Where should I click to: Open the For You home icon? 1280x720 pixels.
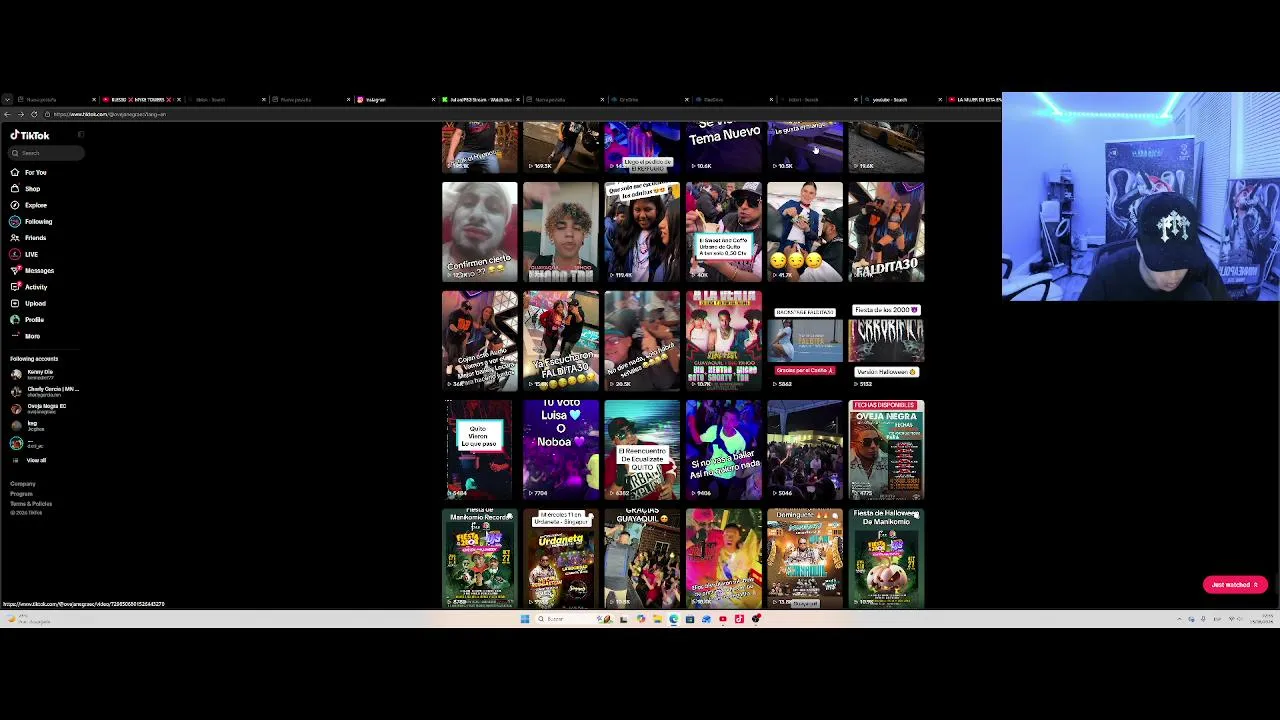pyautogui.click(x=15, y=172)
